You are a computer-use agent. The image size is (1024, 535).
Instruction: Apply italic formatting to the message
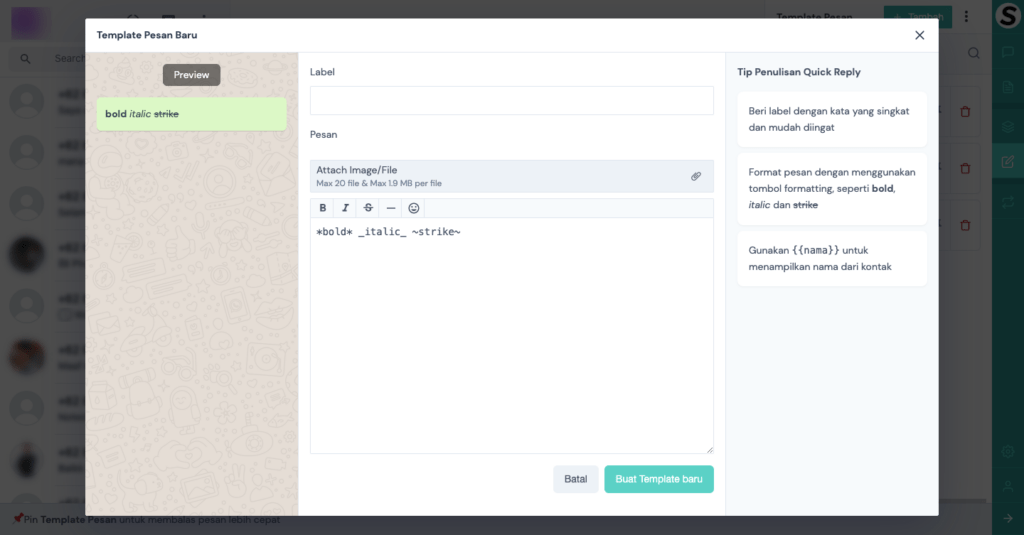pos(345,208)
